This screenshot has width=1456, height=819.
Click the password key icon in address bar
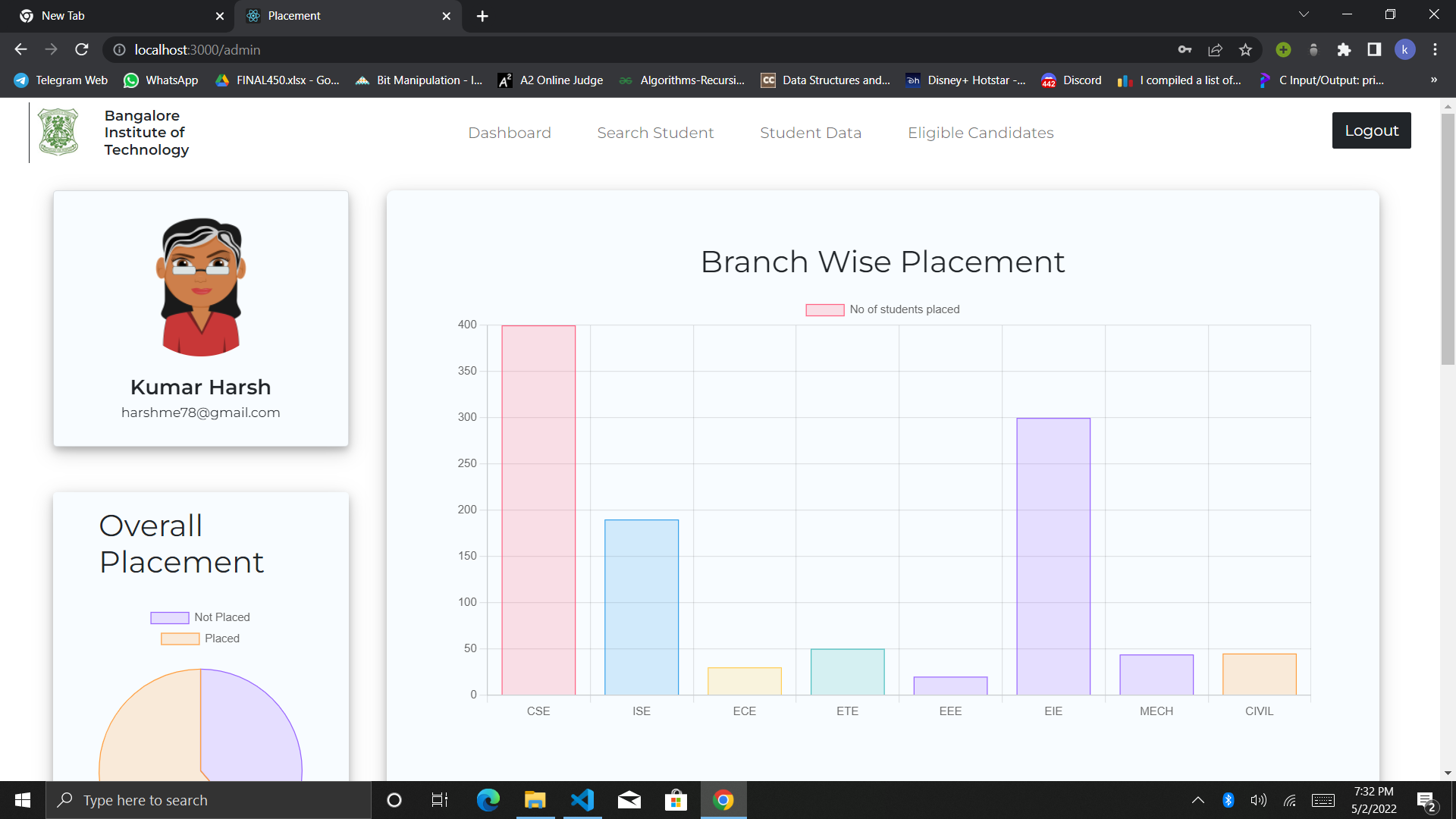click(x=1185, y=49)
